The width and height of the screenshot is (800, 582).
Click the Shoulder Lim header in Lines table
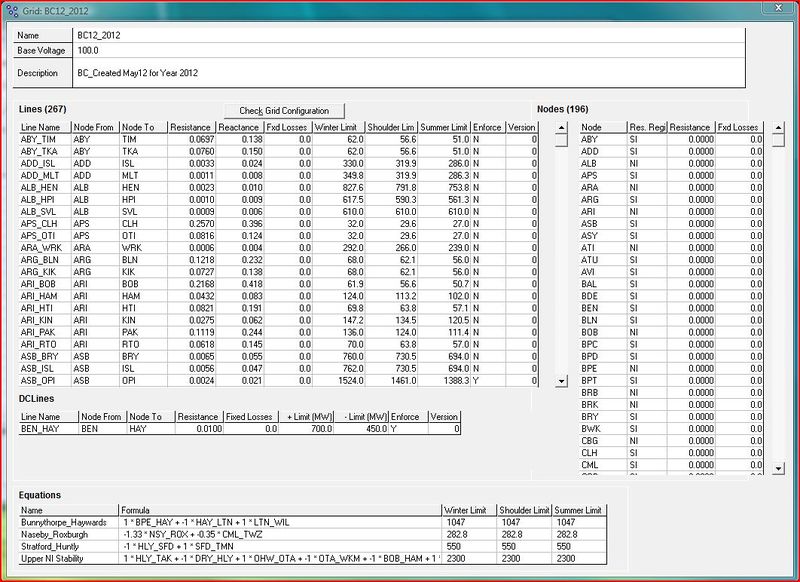[391, 128]
